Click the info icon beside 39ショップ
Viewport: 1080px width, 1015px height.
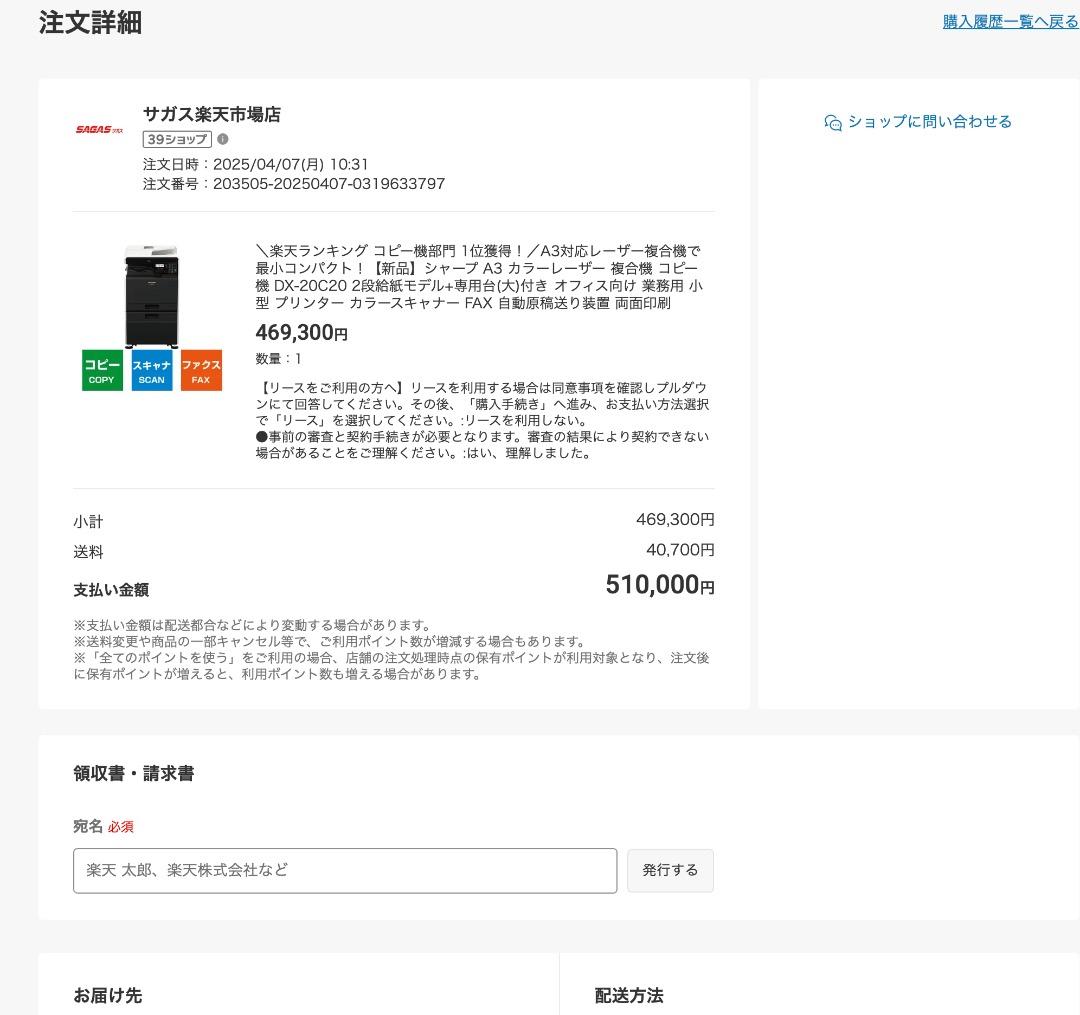pyautogui.click(x=223, y=139)
